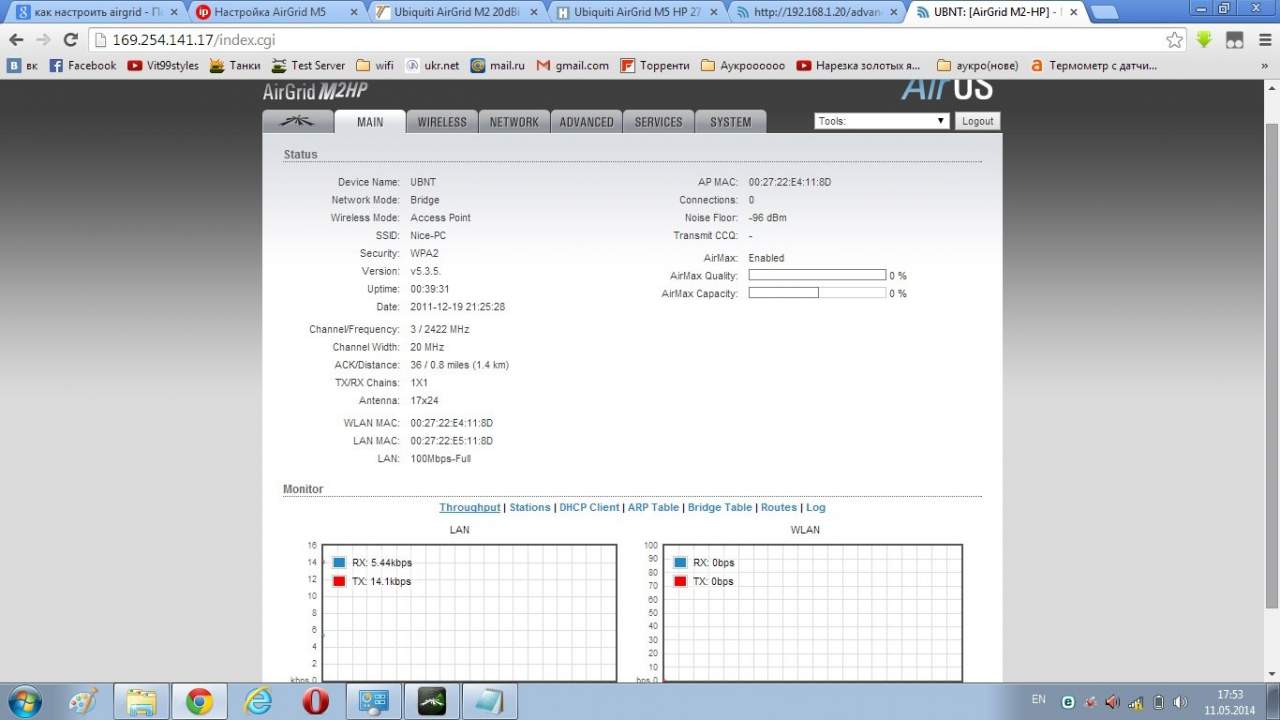This screenshot has height=720, width=1280.
Task: Open the Log link
Action: click(x=816, y=507)
